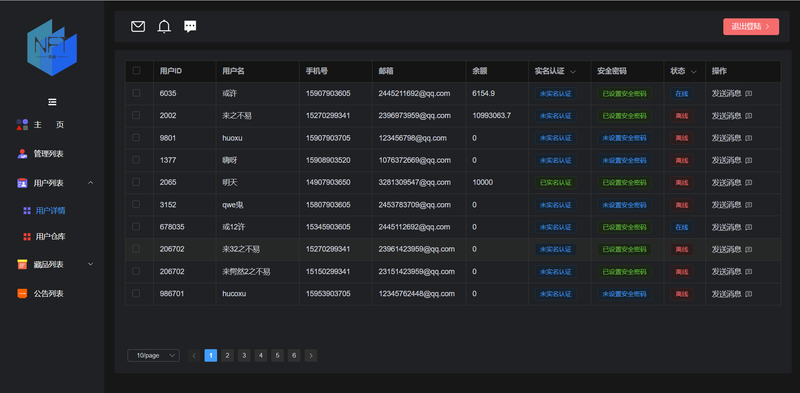Click the 在线 status tag for 6035

pos(682,93)
